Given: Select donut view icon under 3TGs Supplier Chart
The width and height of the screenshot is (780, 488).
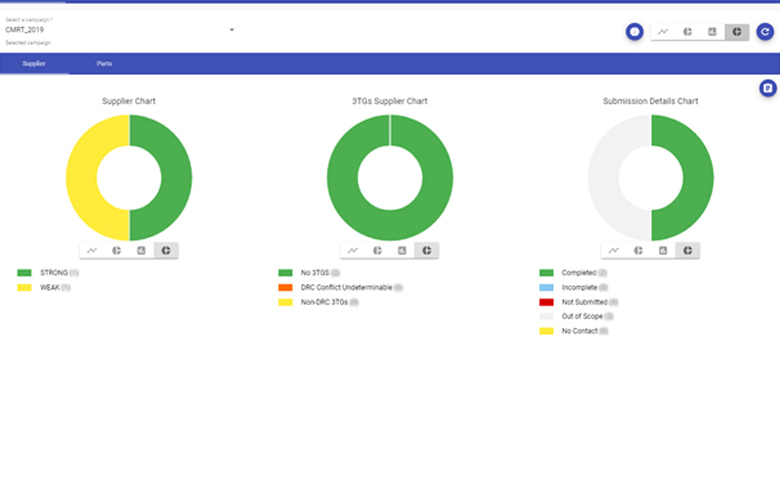Looking at the screenshot, I should coord(427,250).
